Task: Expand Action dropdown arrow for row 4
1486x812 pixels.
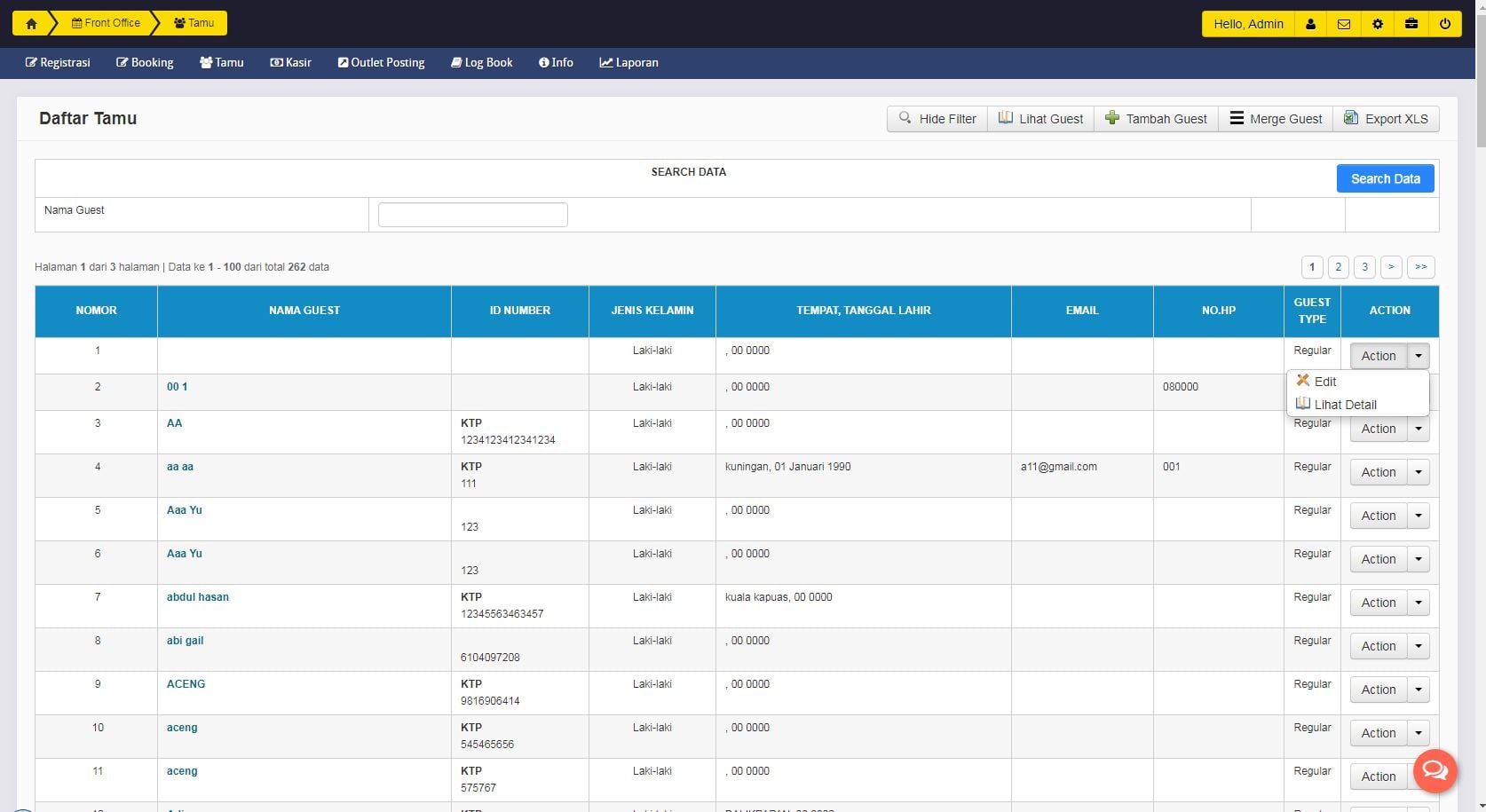Action: click(x=1419, y=472)
